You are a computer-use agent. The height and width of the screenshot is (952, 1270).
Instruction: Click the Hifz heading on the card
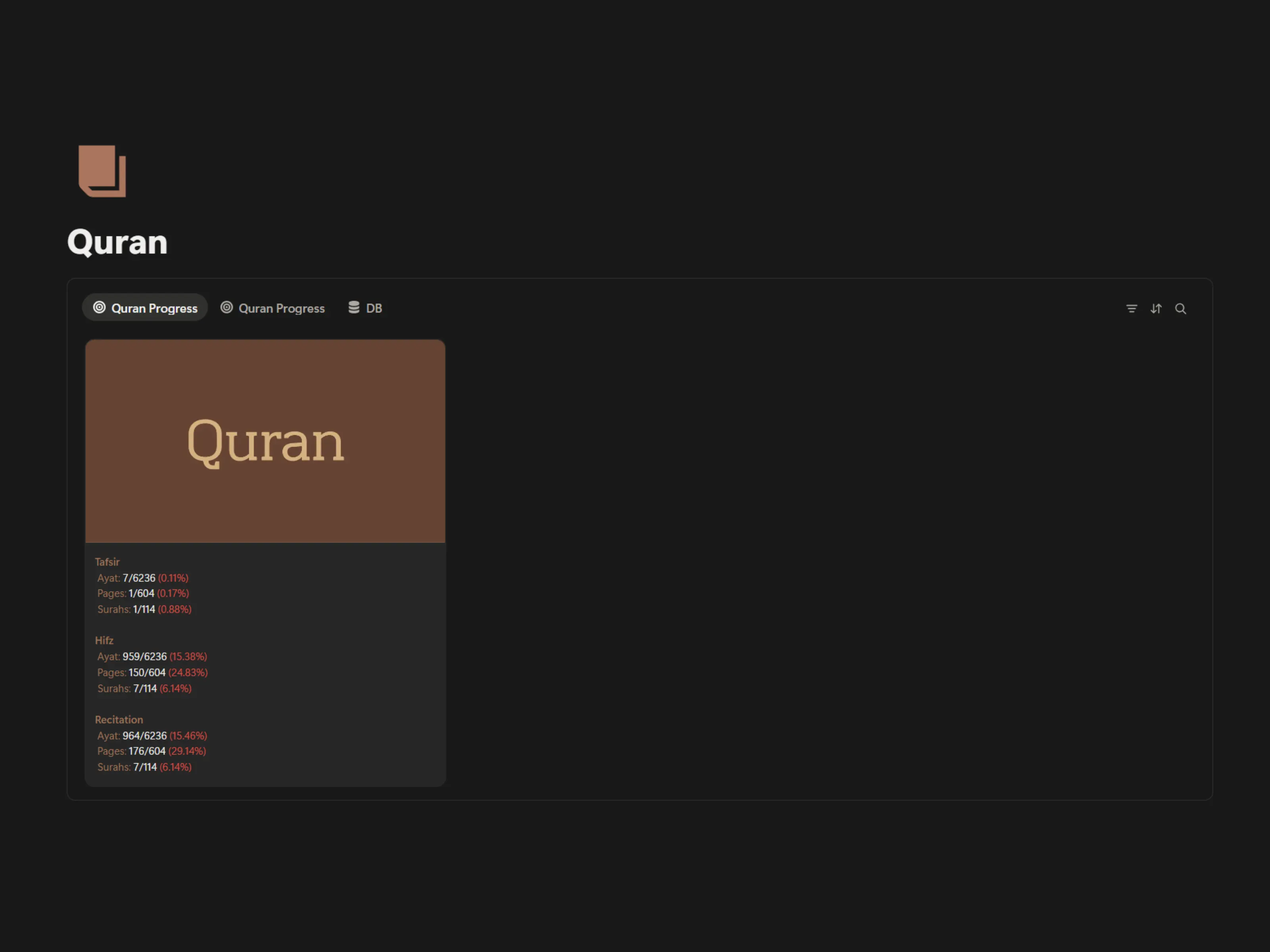[104, 640]
